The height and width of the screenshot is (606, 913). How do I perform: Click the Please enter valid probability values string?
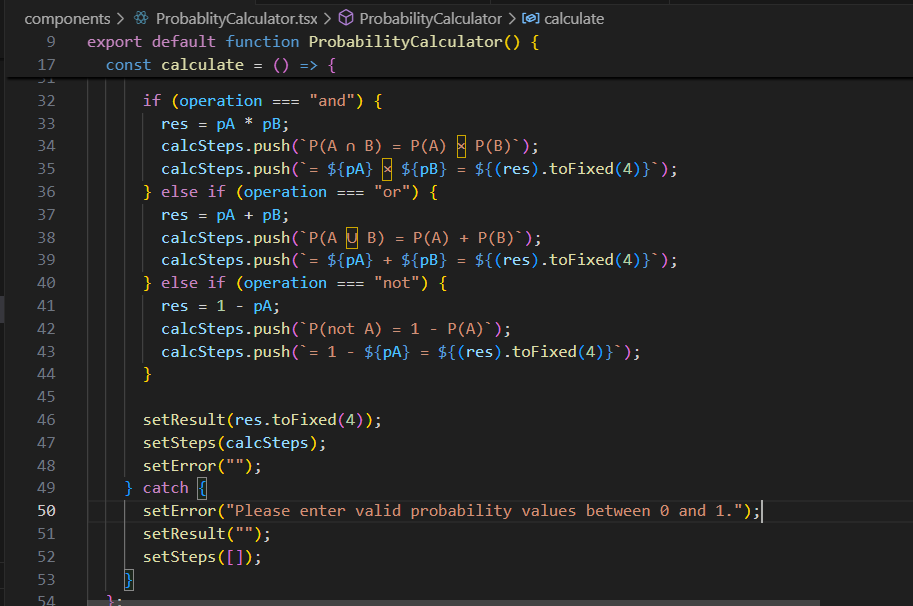484,511
